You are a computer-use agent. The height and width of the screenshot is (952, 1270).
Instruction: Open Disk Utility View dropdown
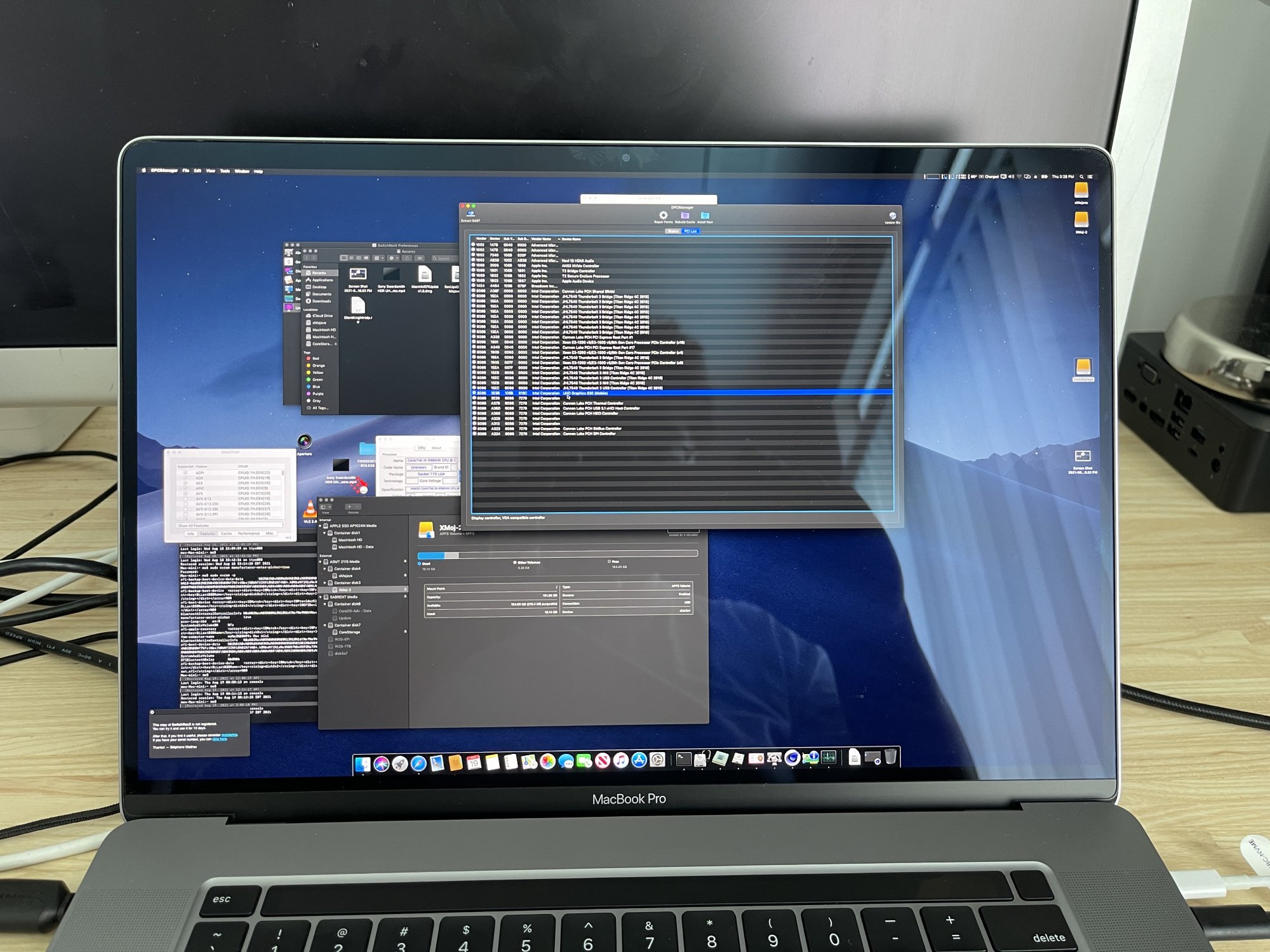tap(326, 507)
